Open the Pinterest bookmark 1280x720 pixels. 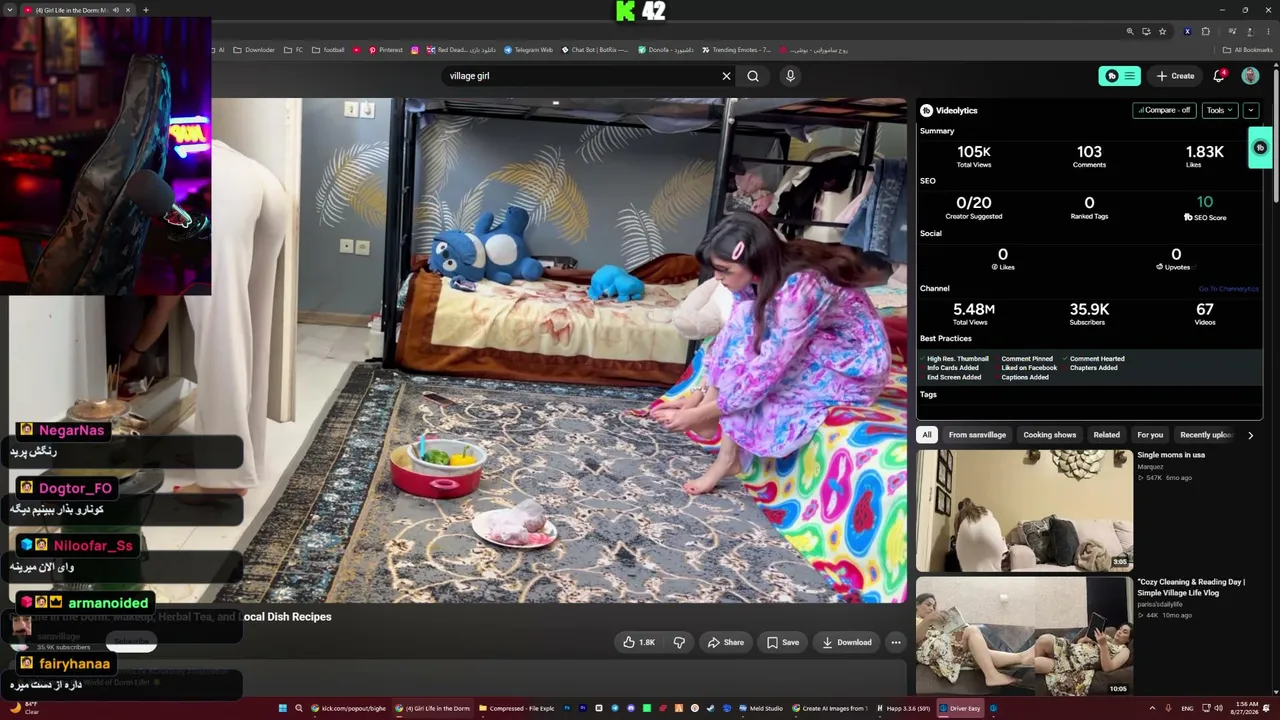click(385, 50)
